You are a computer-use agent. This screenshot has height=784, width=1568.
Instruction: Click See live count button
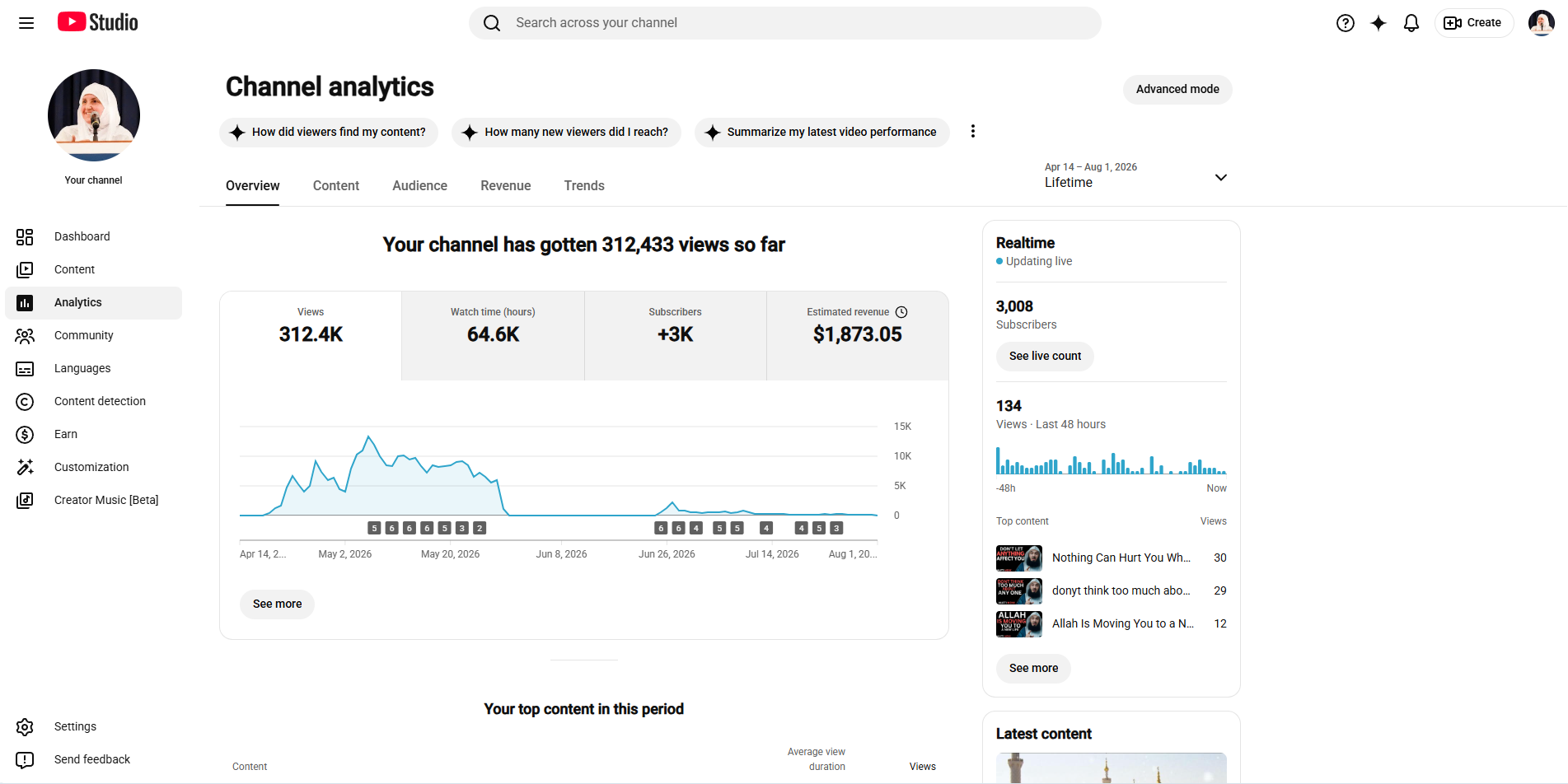(1045, 357)
